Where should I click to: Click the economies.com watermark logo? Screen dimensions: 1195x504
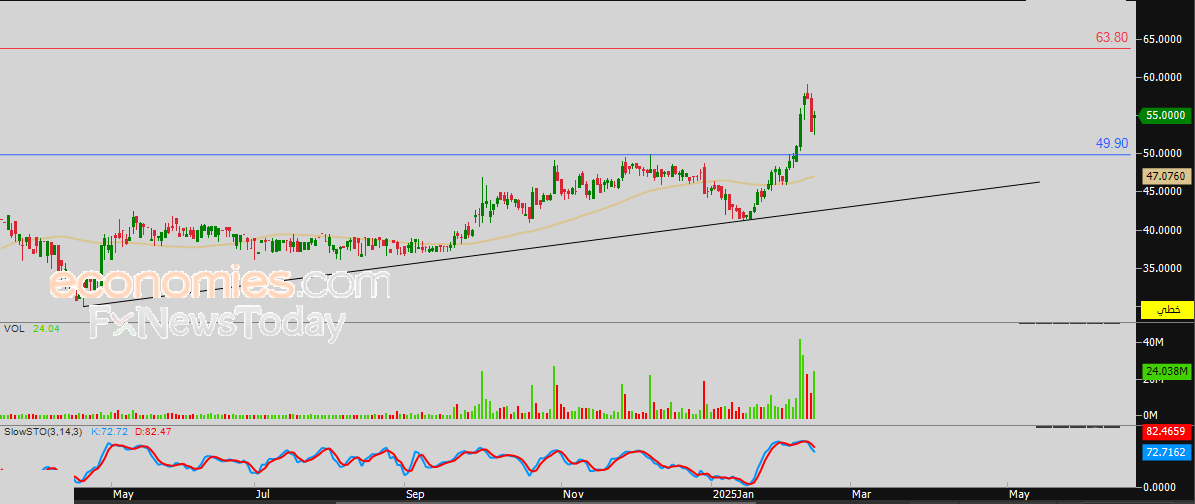coord(219,284)
